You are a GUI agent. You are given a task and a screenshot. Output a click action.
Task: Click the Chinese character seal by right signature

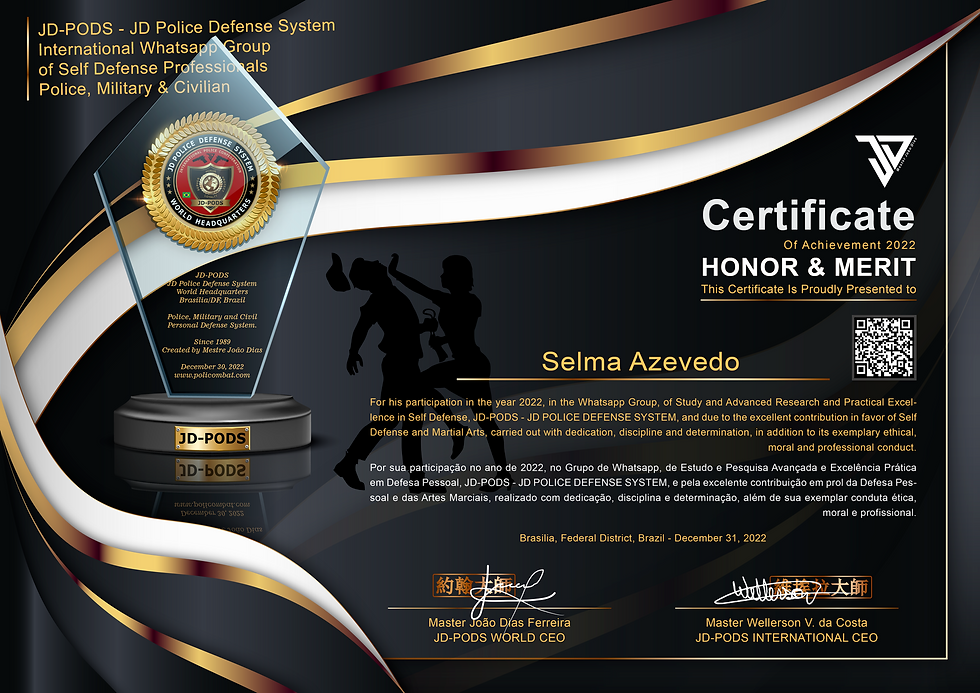click(821, 588)
